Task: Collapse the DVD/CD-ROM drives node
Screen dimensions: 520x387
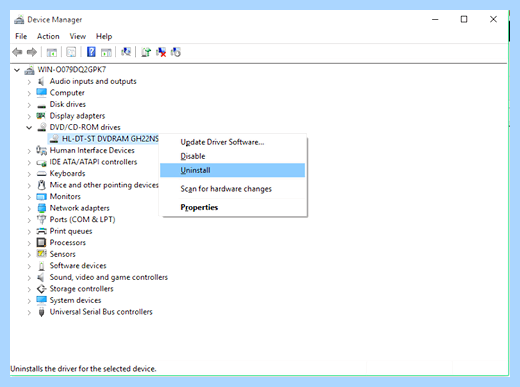Action: click(29, 127)
